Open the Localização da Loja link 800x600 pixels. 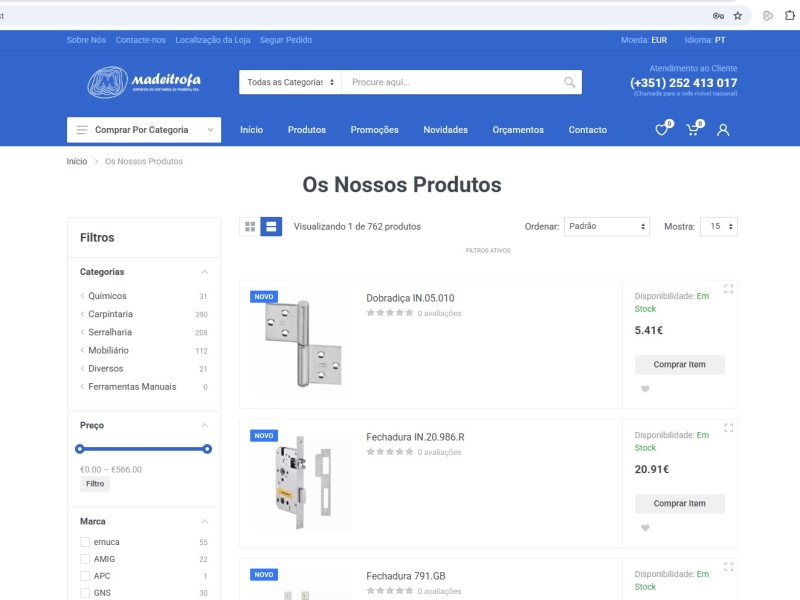[213, 40]
